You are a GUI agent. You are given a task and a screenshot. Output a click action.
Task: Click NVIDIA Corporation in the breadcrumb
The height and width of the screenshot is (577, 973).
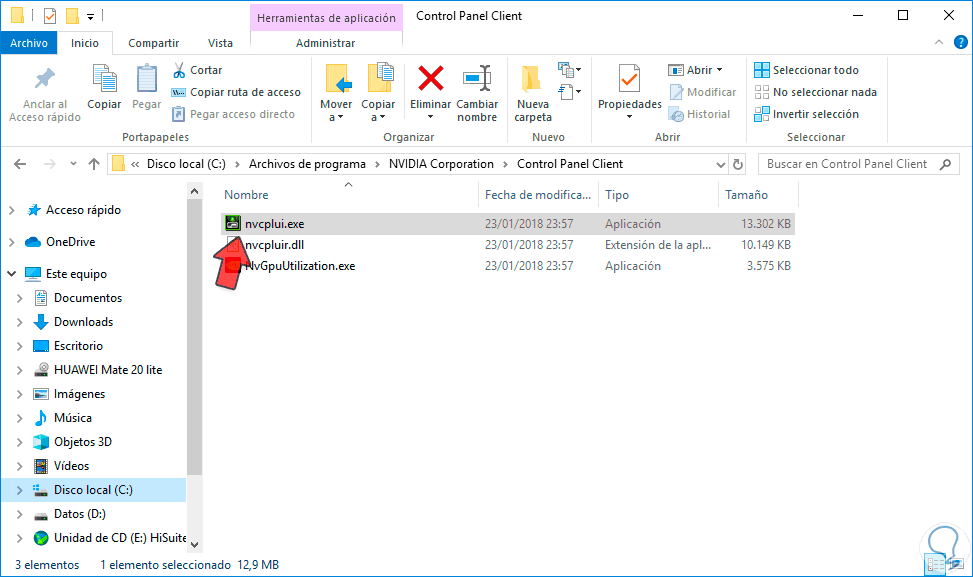(441, 164)
